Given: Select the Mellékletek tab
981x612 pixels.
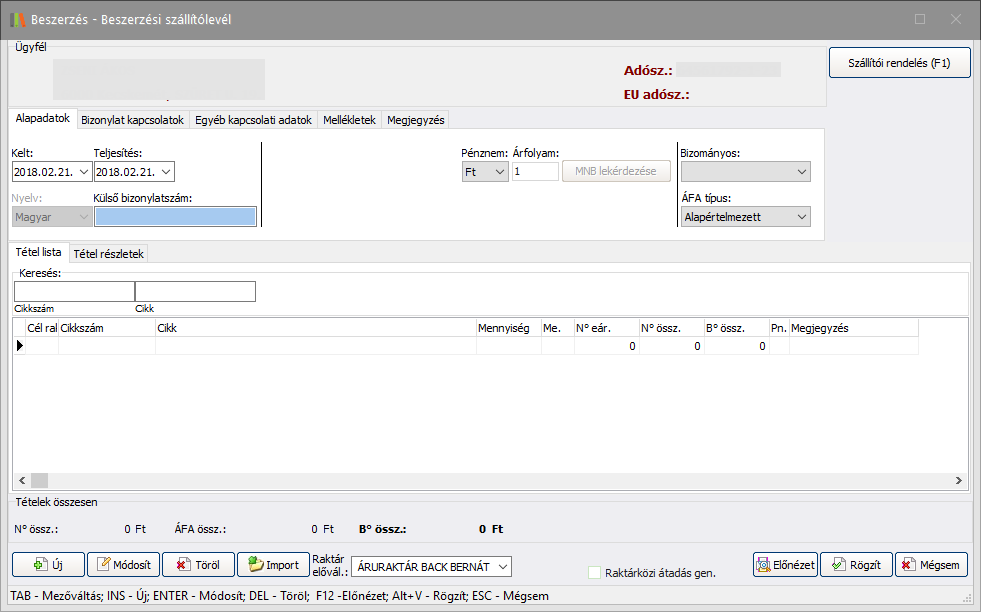Looking at the screenshot, I should pyautogui.click(x=349, y=120).
